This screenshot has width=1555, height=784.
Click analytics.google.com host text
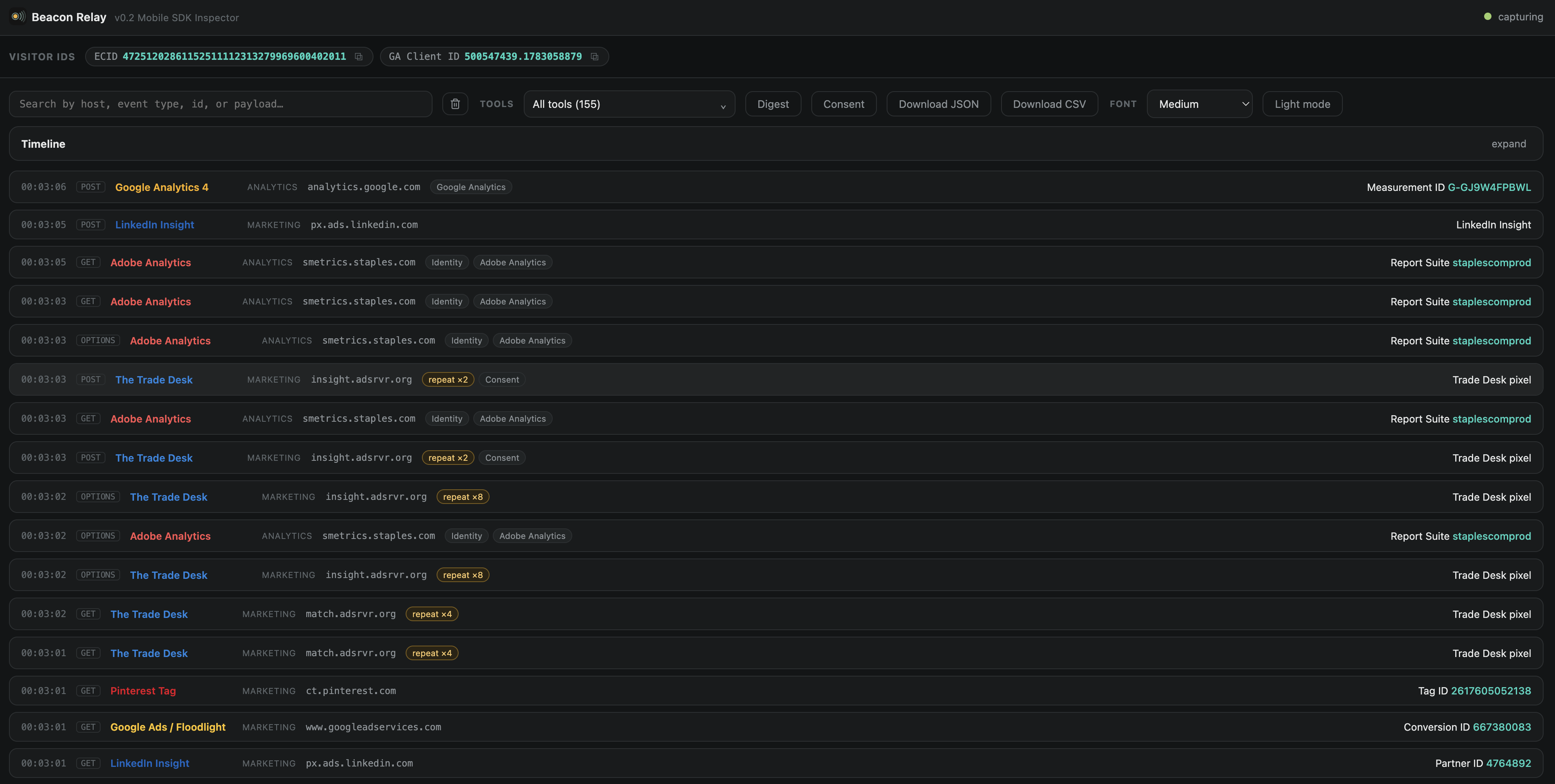pos(363,187)
